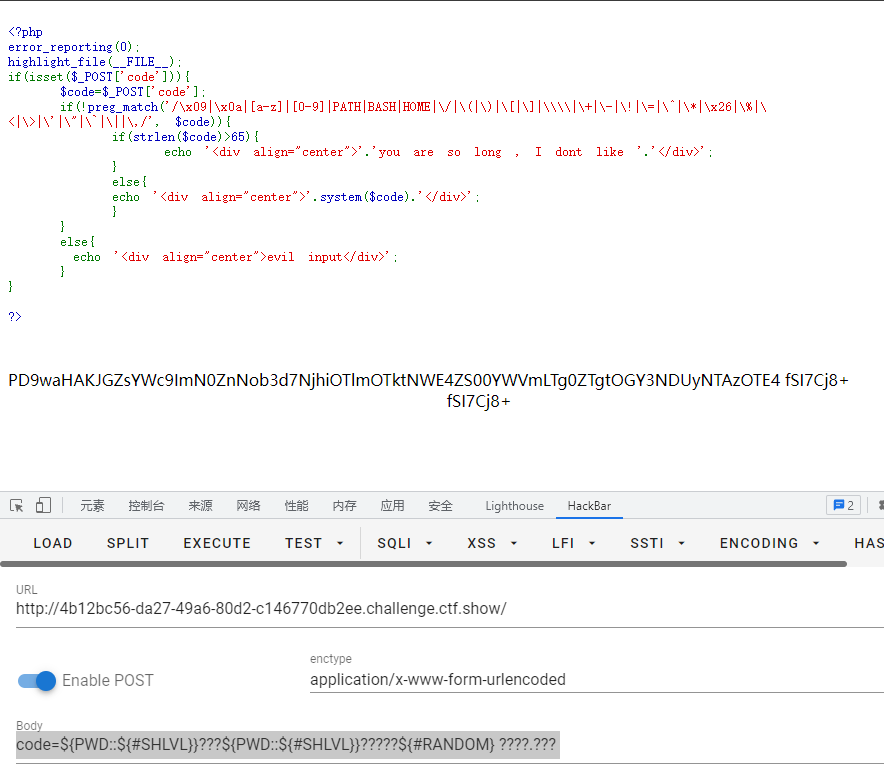Open the Lighthouse tab

pyautogui.click(x=515, y=506)
